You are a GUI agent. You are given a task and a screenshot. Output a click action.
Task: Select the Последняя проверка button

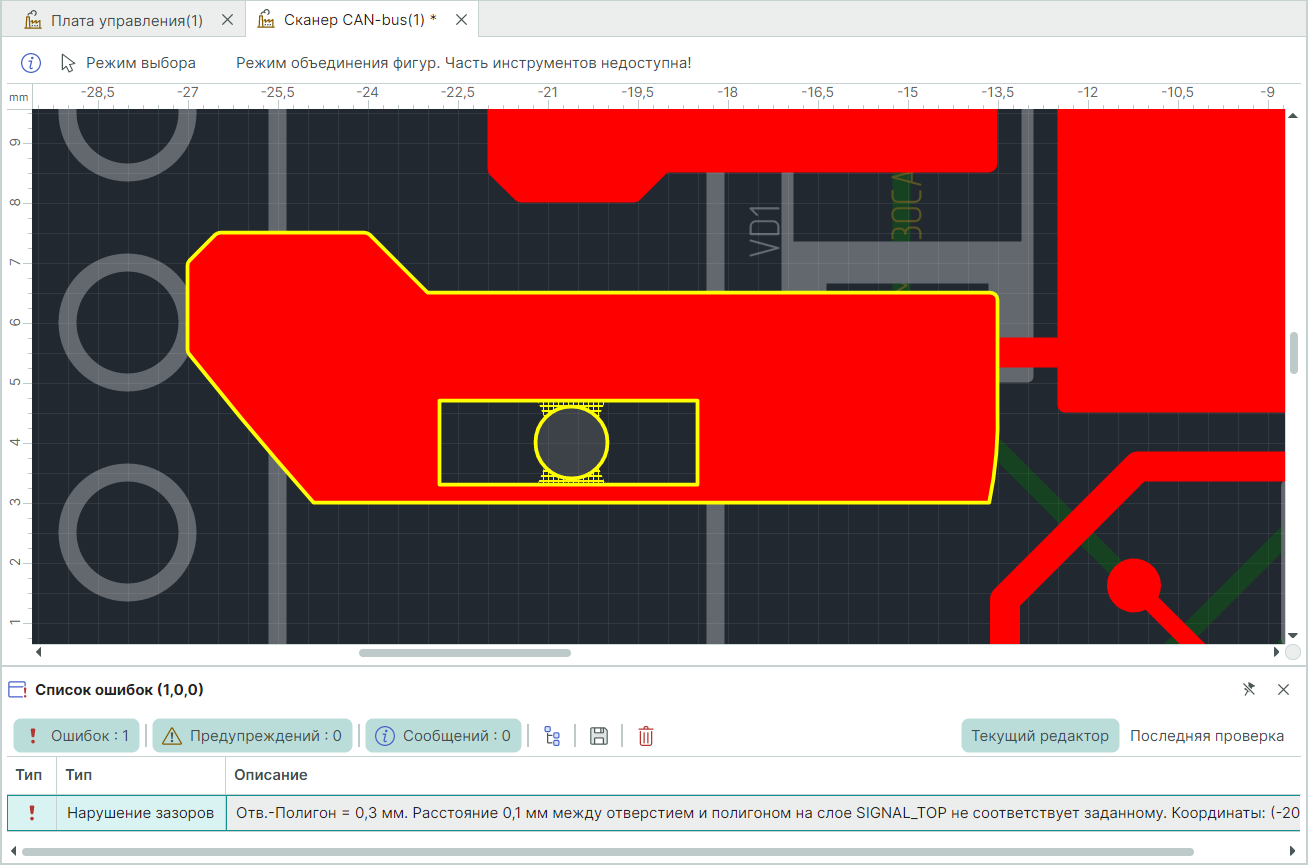click(1207, 736)
